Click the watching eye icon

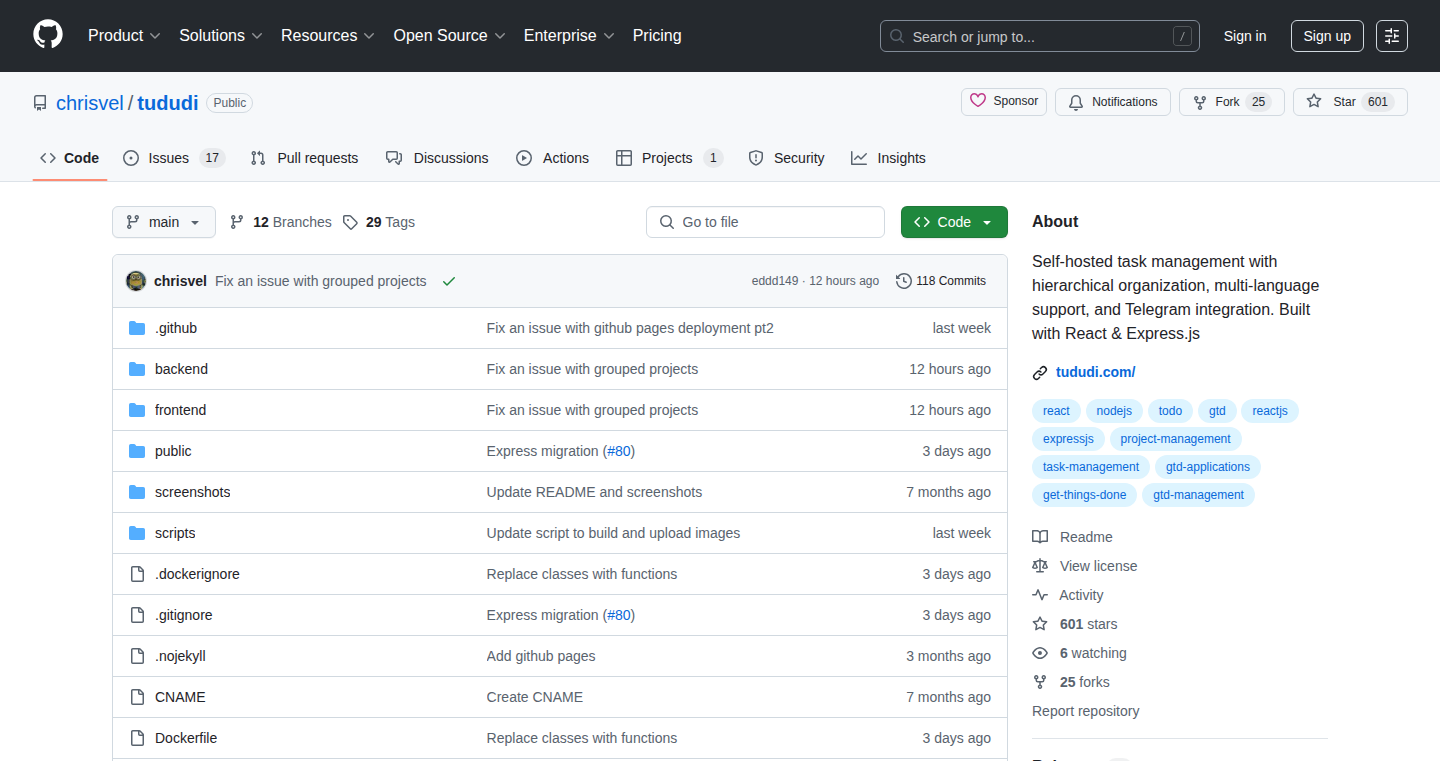(x=1040, y=653)
